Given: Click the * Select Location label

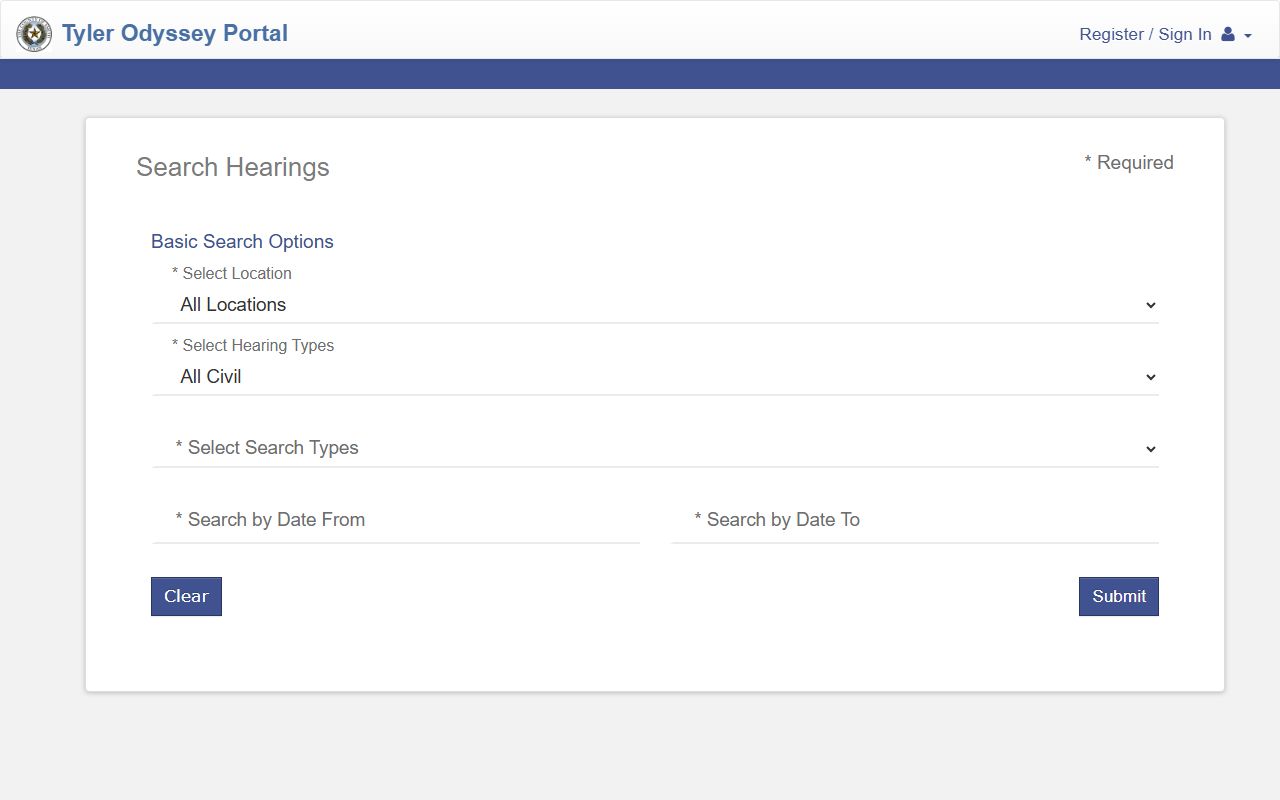Looking at the screenshot, I should [232, 273].
